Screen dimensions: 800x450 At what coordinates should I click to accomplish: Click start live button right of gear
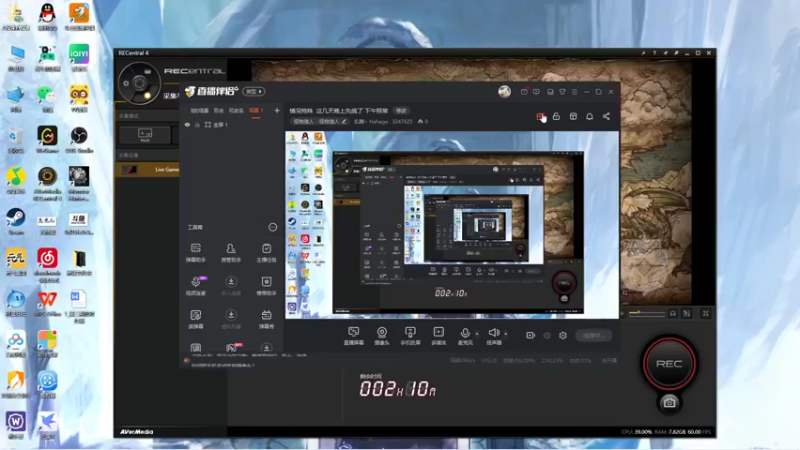point(593,335)
